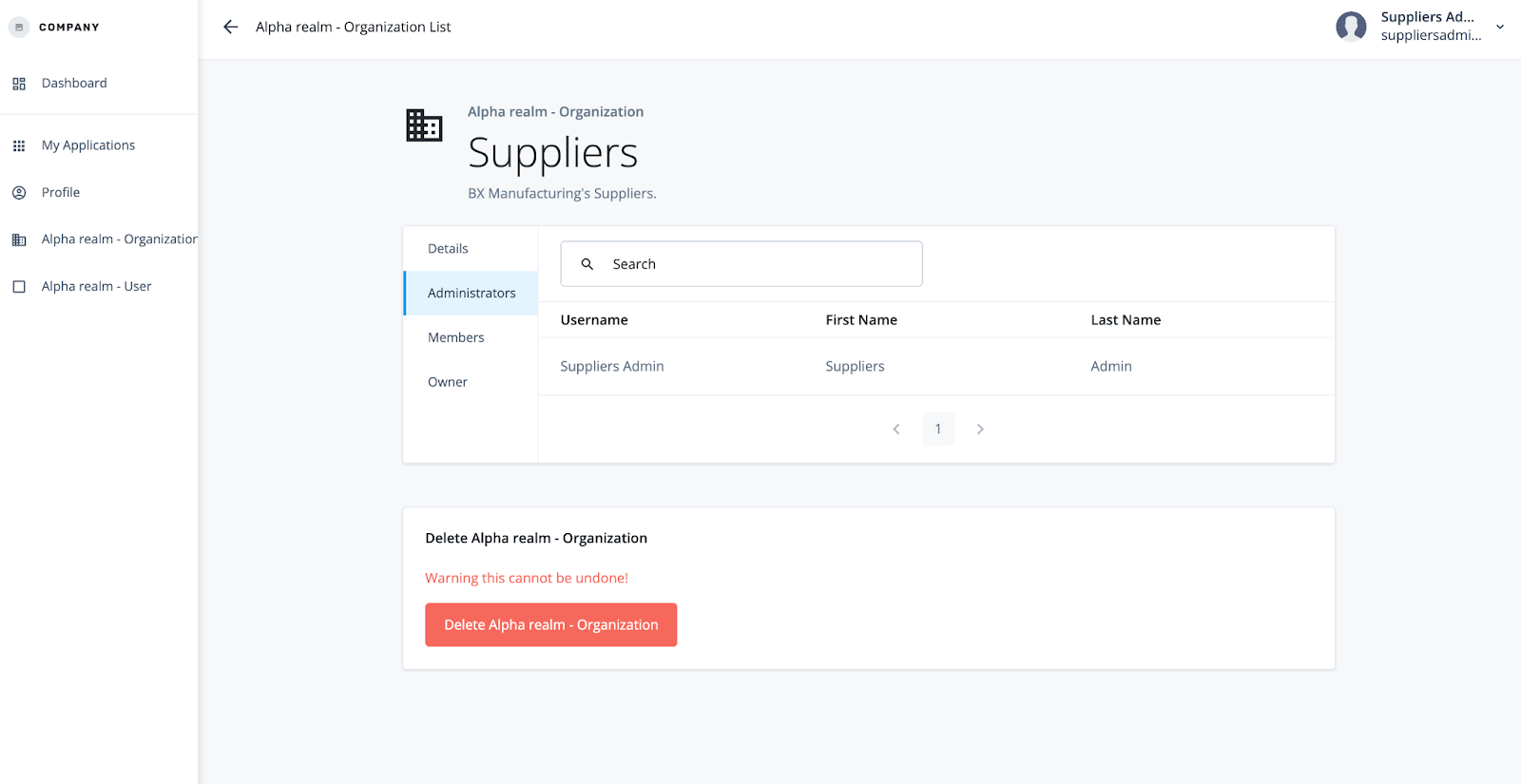
Task: Click the My Applications apps icon
Action: (x=19, y=145)
